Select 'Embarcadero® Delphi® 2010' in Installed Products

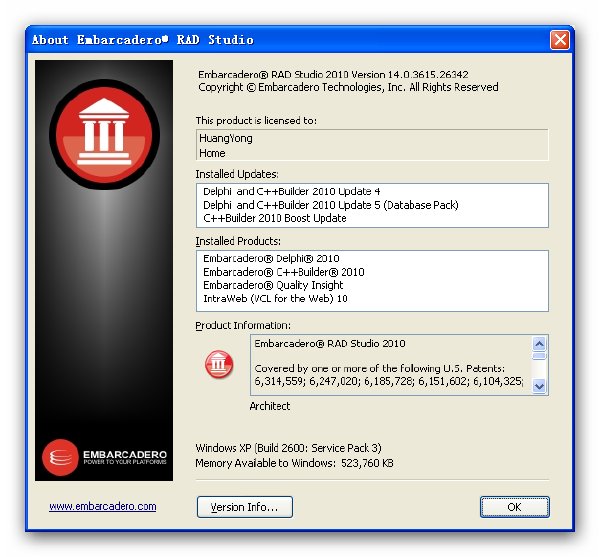271,258
